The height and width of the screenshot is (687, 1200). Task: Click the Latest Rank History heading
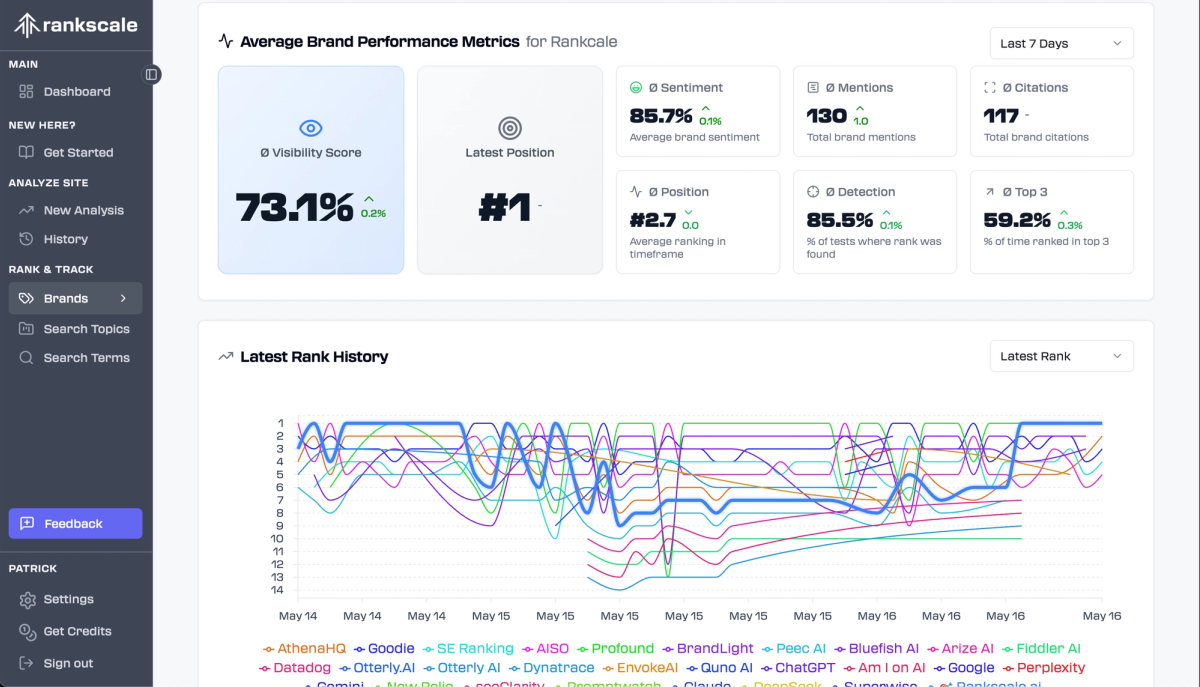tap(314, 357)
